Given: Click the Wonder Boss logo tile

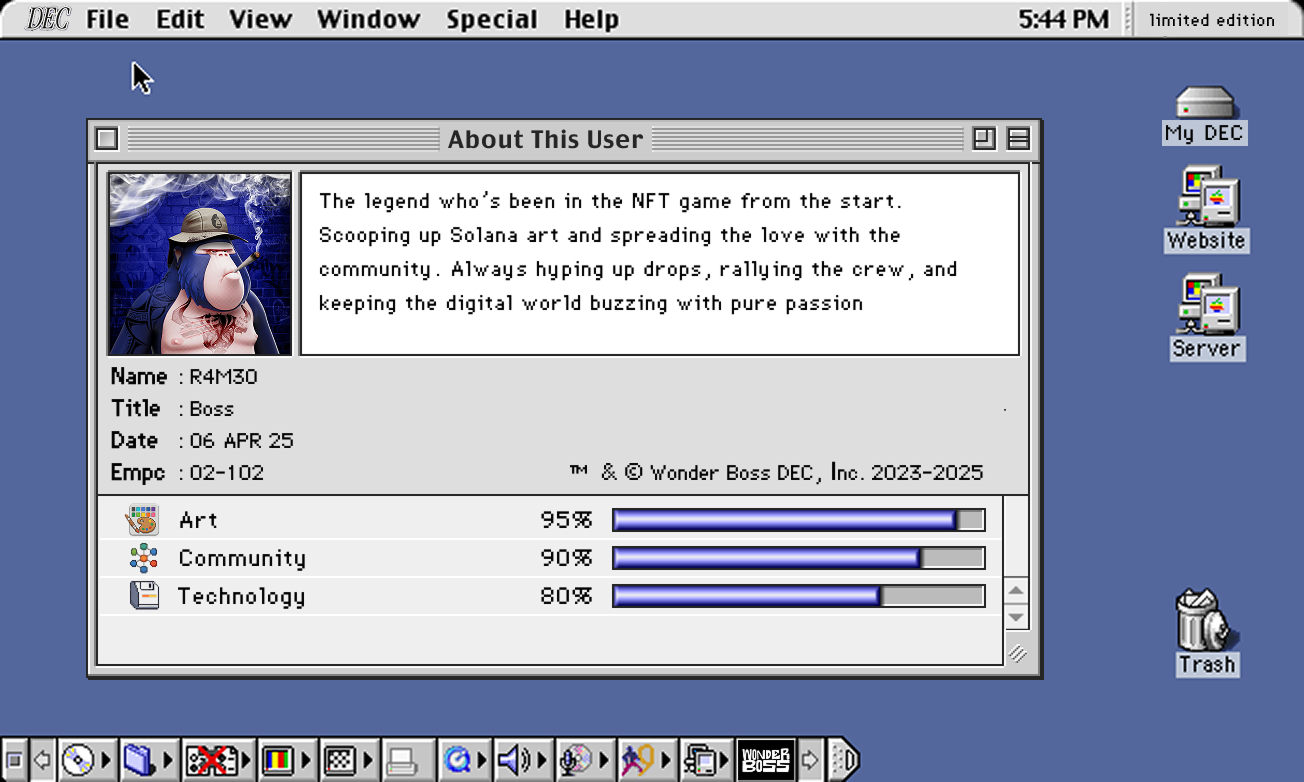Looking at the screenshot, I should pos(765,761).
